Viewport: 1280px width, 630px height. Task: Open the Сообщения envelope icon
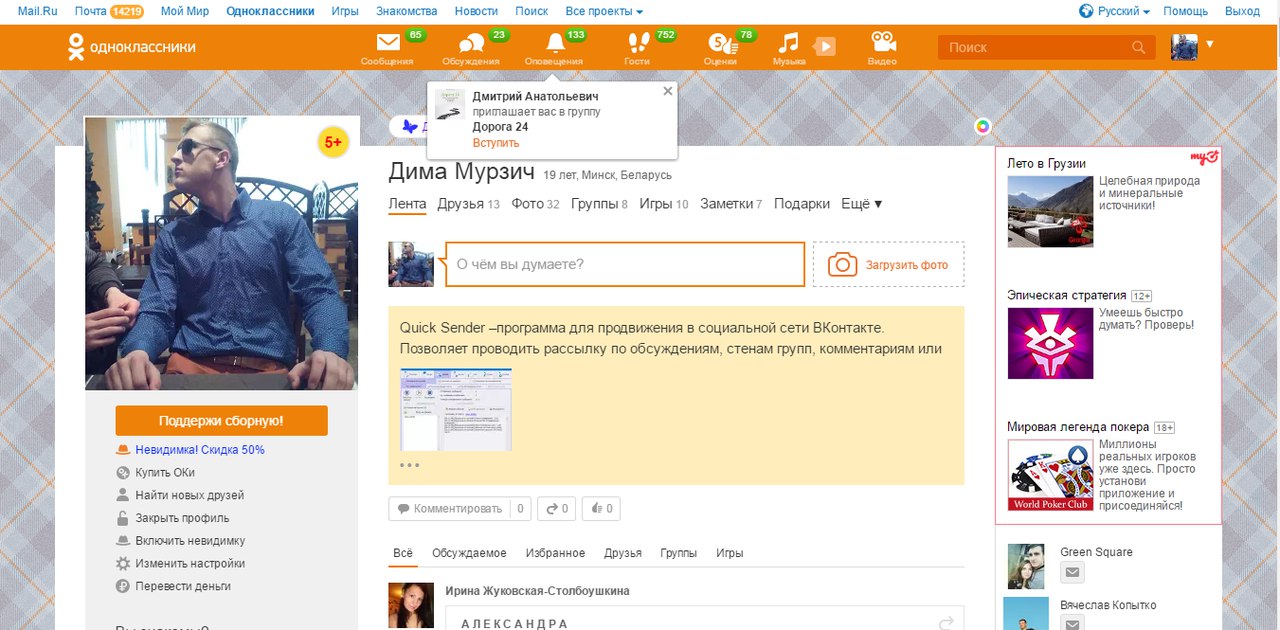click(x=387, y=44)
